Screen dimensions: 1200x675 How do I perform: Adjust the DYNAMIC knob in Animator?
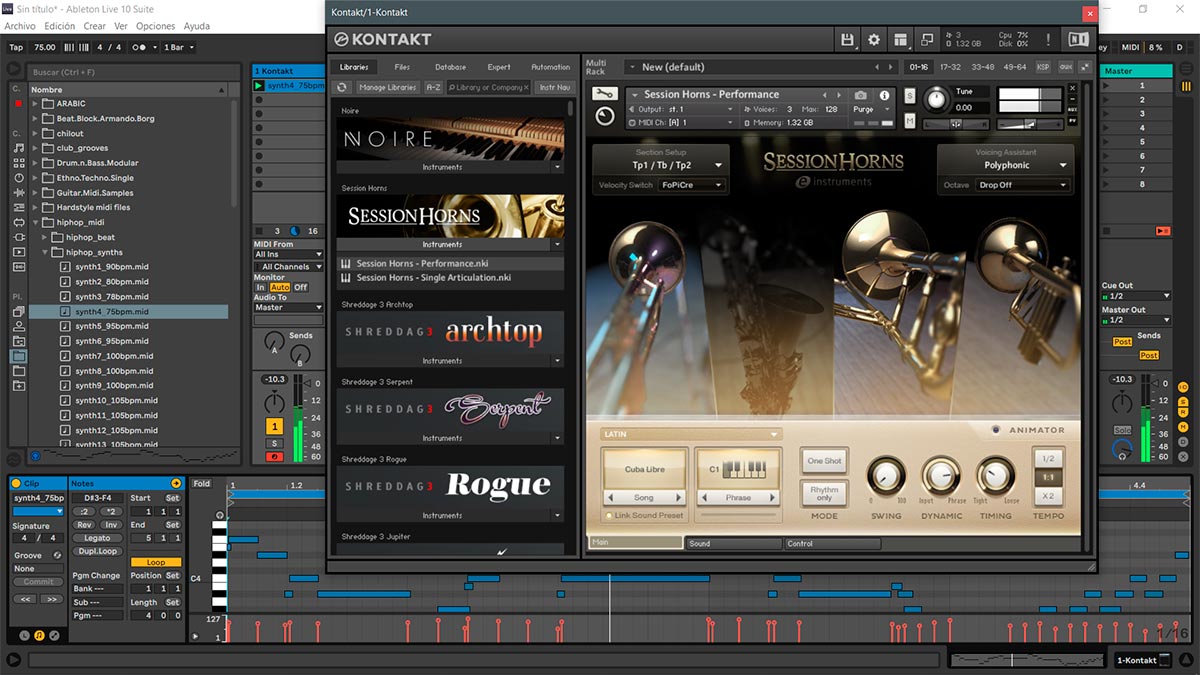pyautogui.click(x=941, y=477)
